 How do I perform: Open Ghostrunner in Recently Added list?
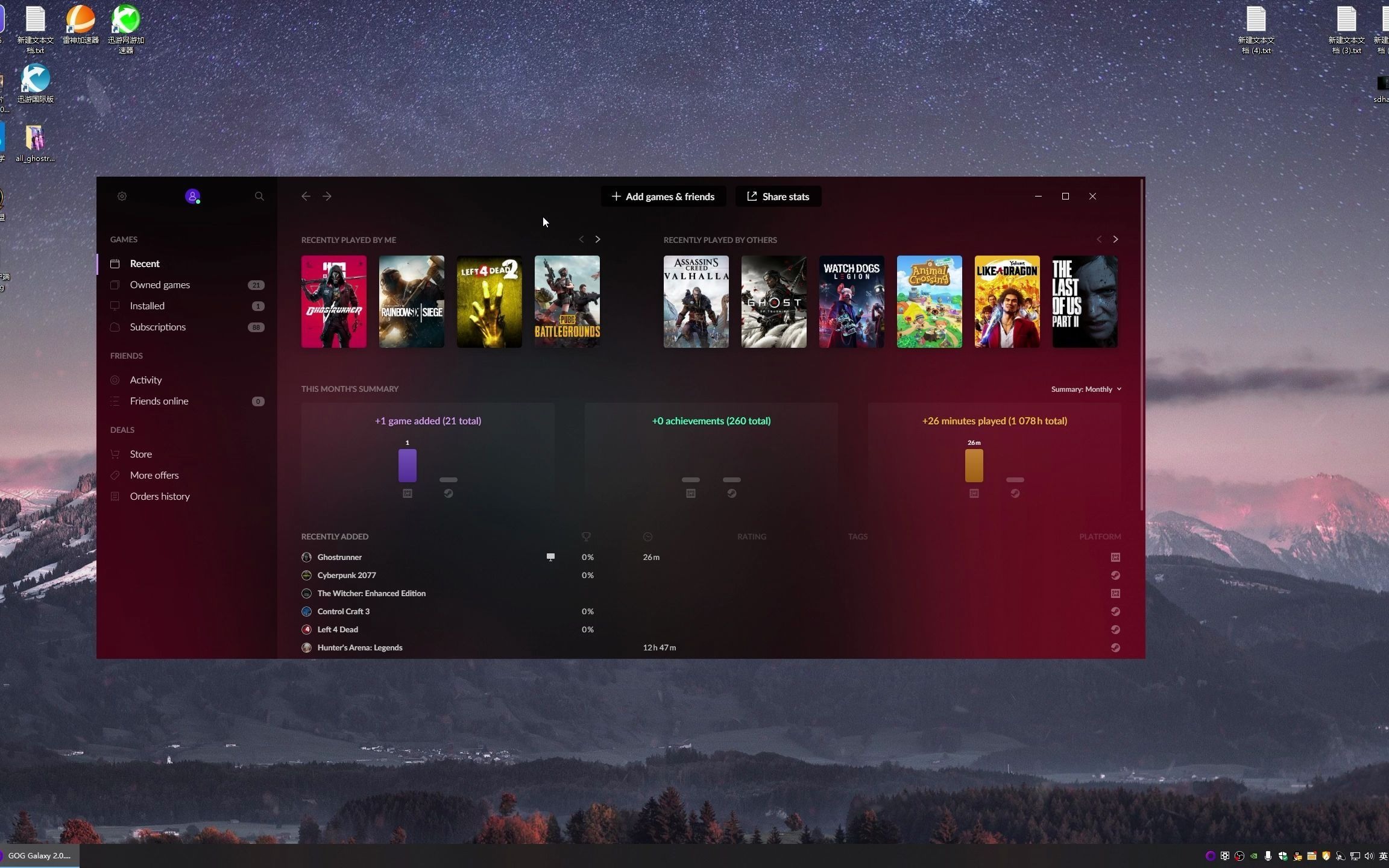711,557
